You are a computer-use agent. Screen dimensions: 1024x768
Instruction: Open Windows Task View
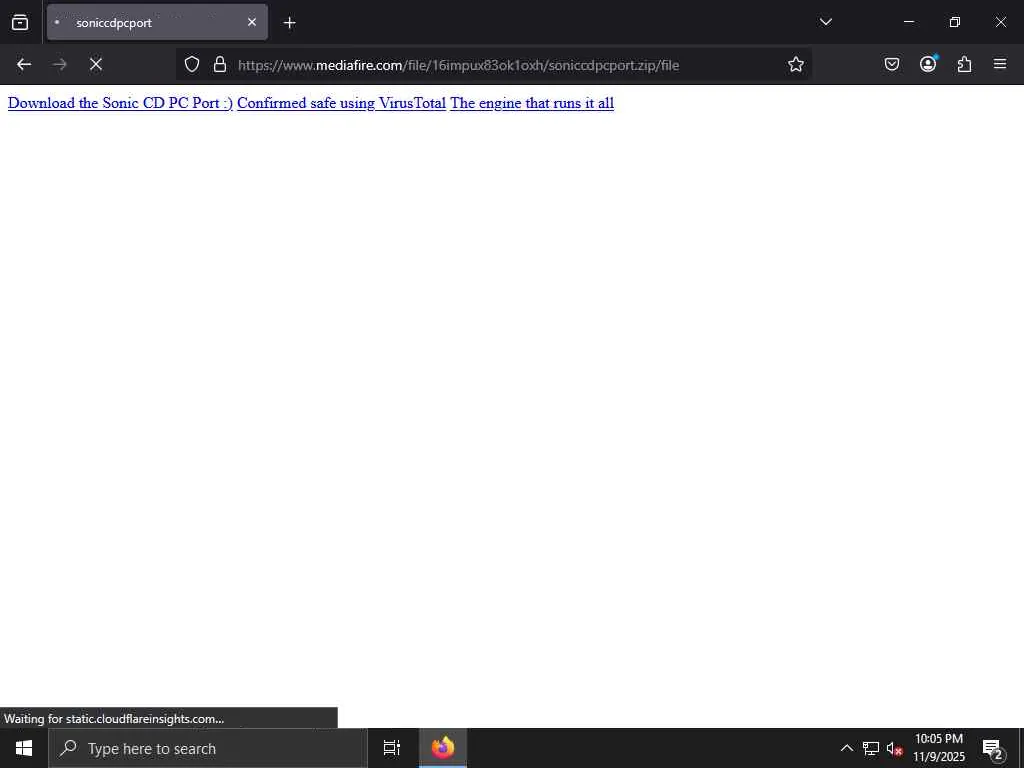click(x=392, y=748)
